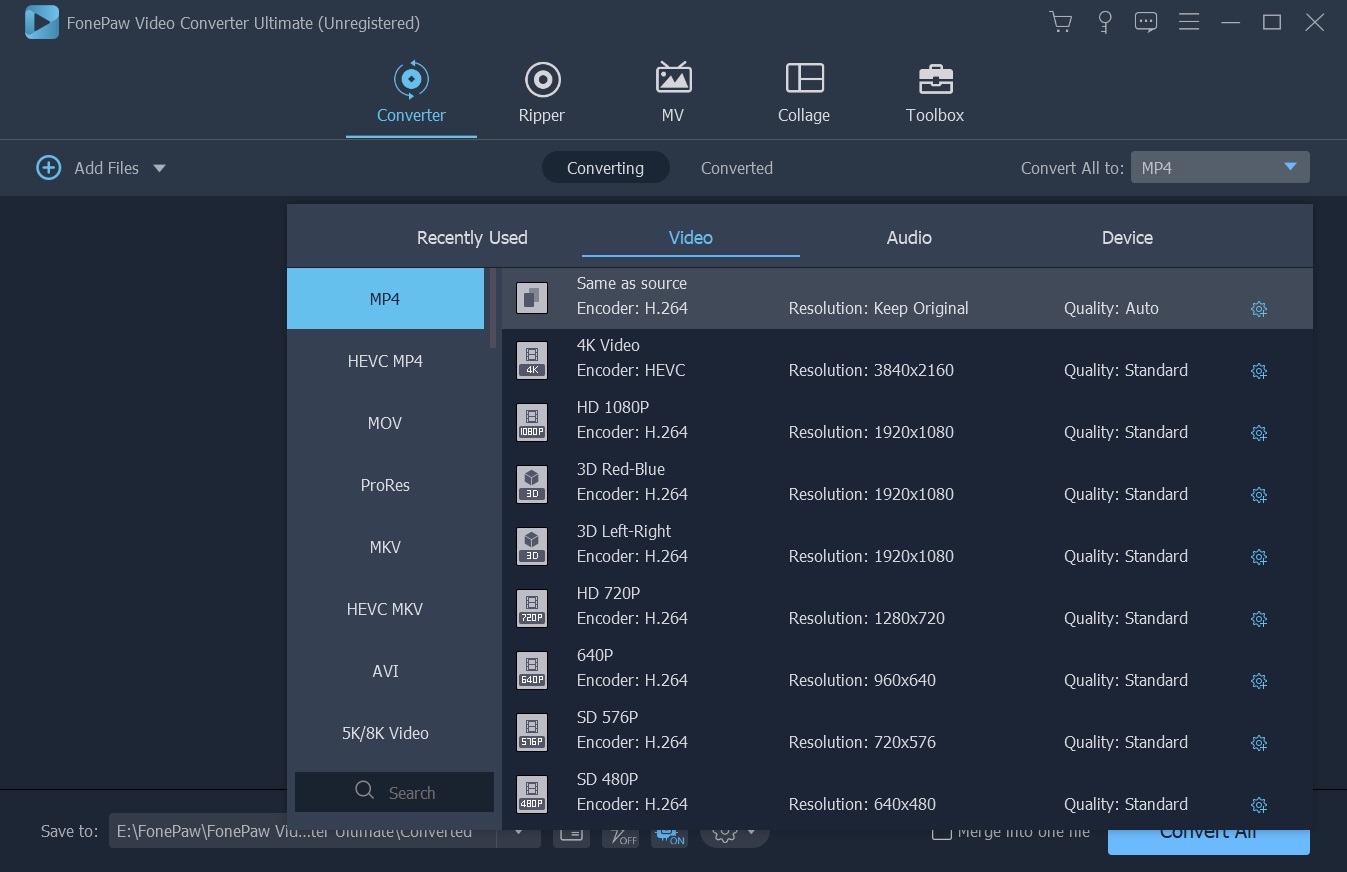Open the Convert All to MP4 dropdown
Viewport: 1347px width, 872px height.
point(1220,168)
